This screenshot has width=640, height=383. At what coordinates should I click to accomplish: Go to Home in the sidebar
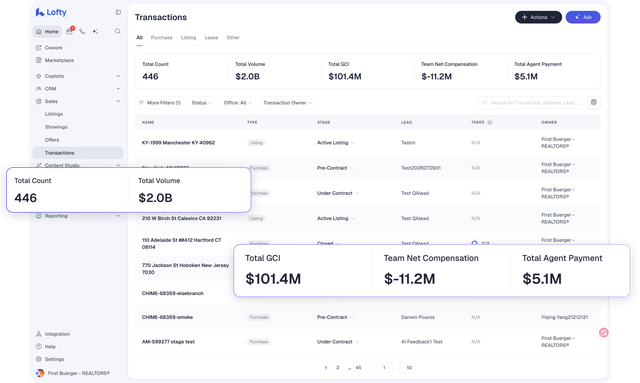click(47, 31)
